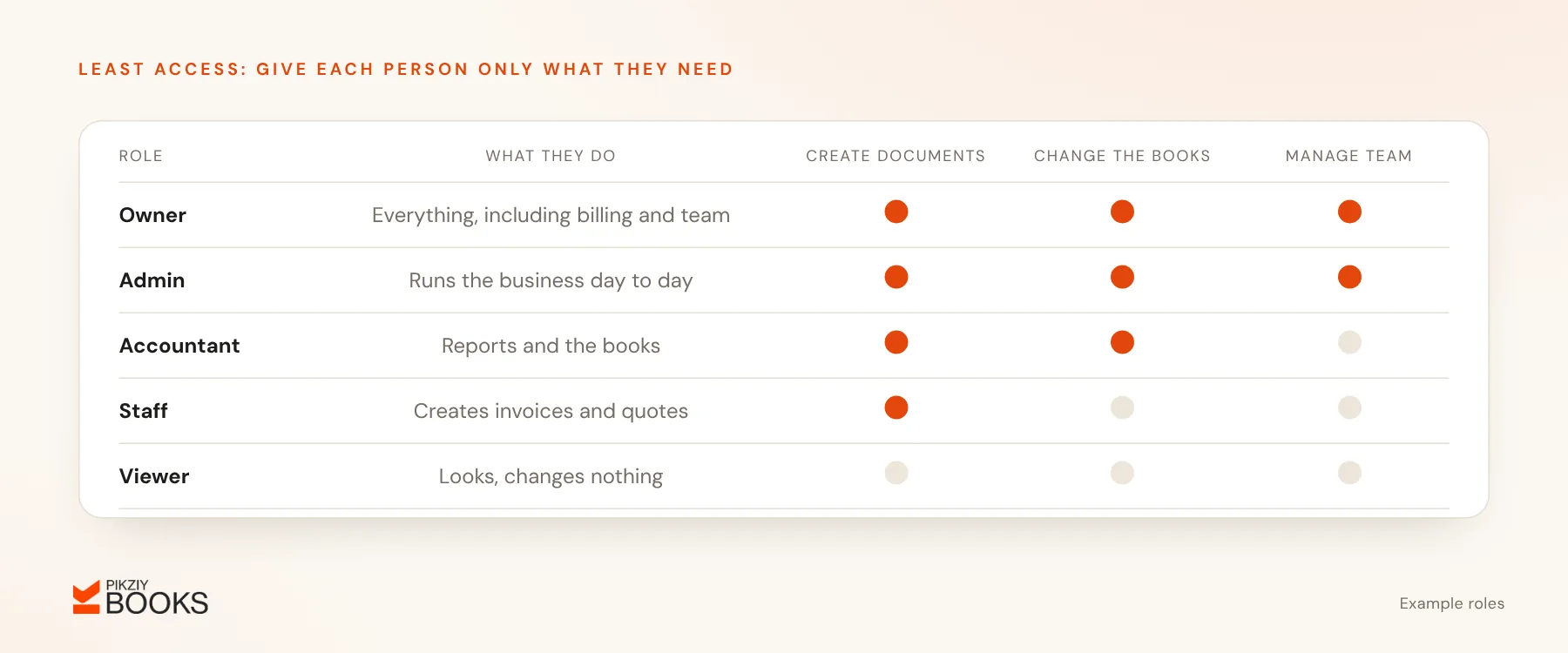Click the Staff role name
Viewport: 1568px width, 653px height.
point(143,411)
